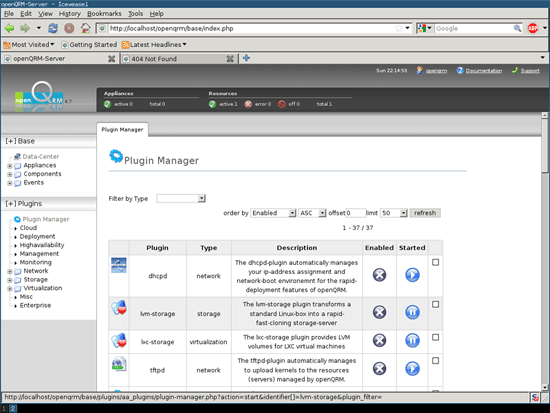Click the browser back arrow

9,28
